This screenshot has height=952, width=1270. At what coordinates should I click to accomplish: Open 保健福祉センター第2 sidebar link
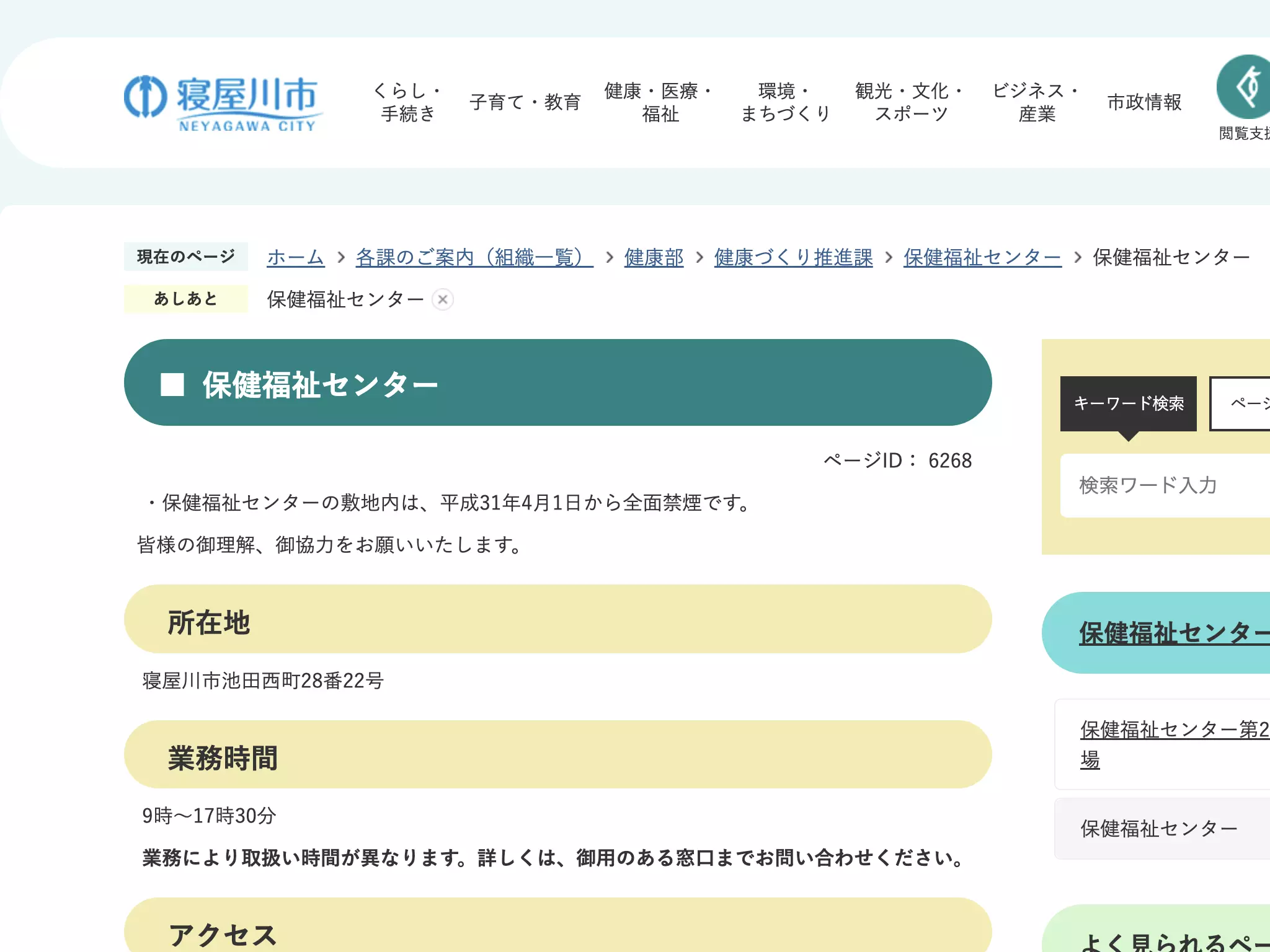(x=1174, y=744)
